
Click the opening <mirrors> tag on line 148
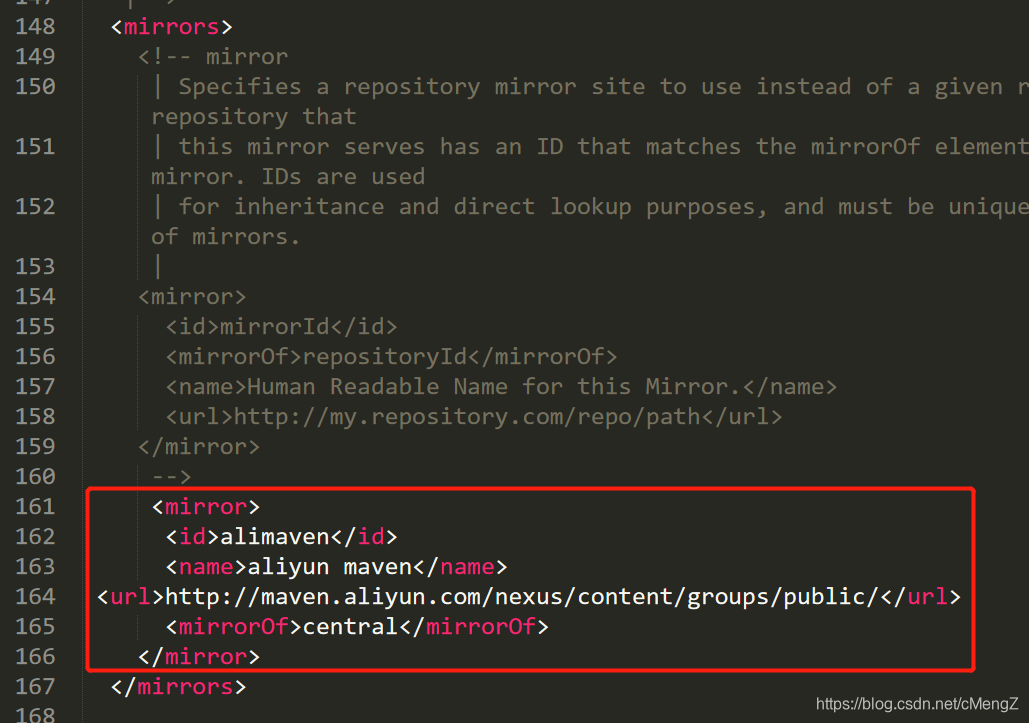(x=171, y=27)
